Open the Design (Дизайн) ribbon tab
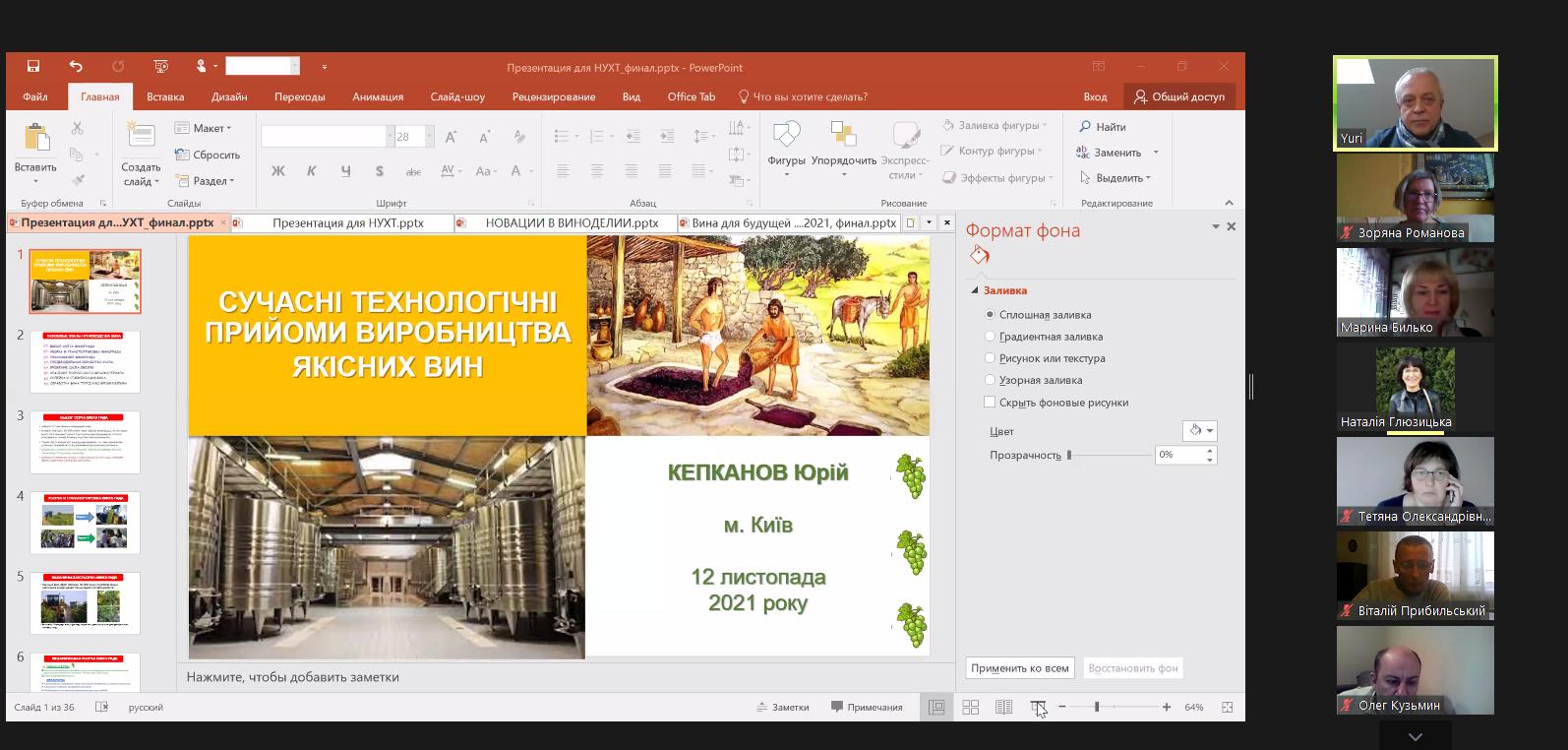The image size is (1568, 750). tap(229, 96)
